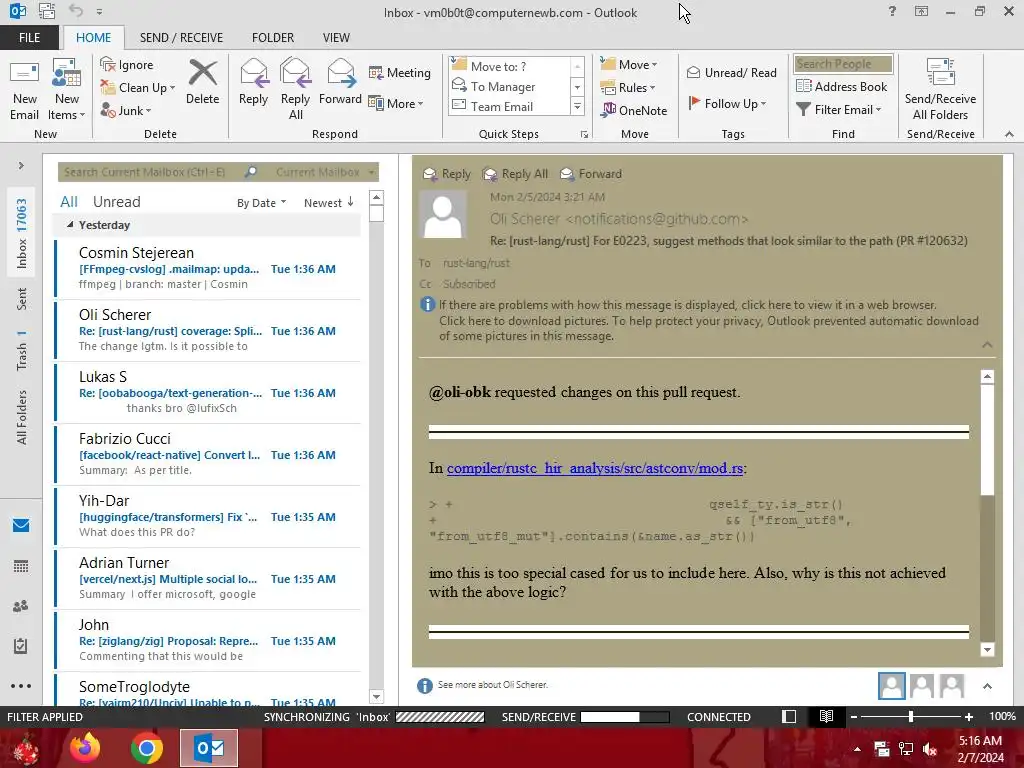Open the email from Fabrizio Cucci

click(208, 454)
